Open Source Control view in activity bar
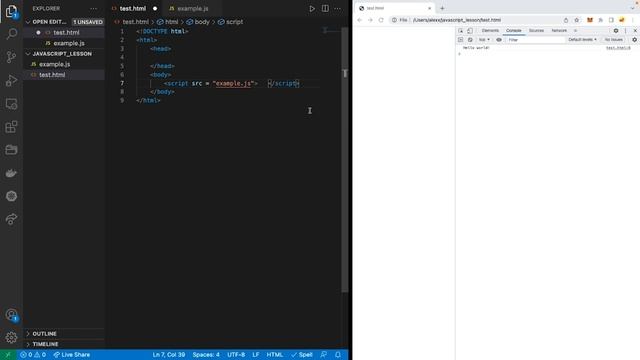This screenshot has width=640, height=360. [11, 57]
